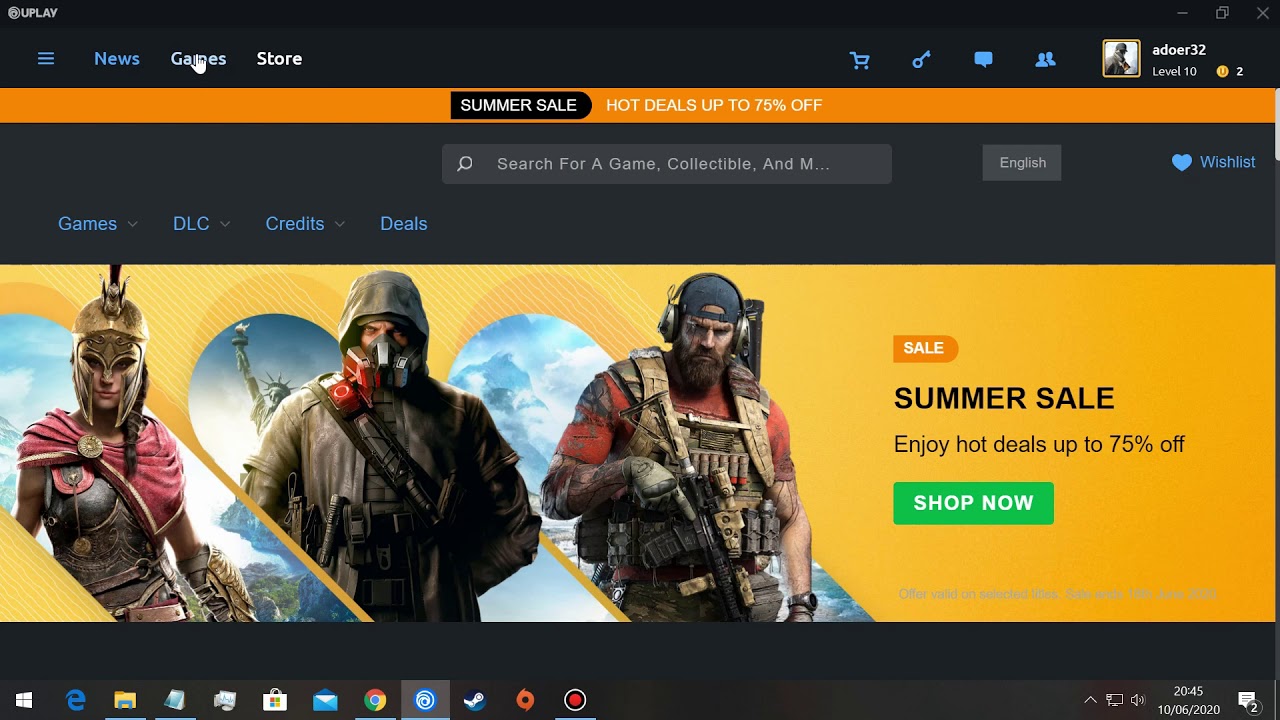Open the English language selector
This screenshot has height=720, width=1280.
tap(1022, 163)
